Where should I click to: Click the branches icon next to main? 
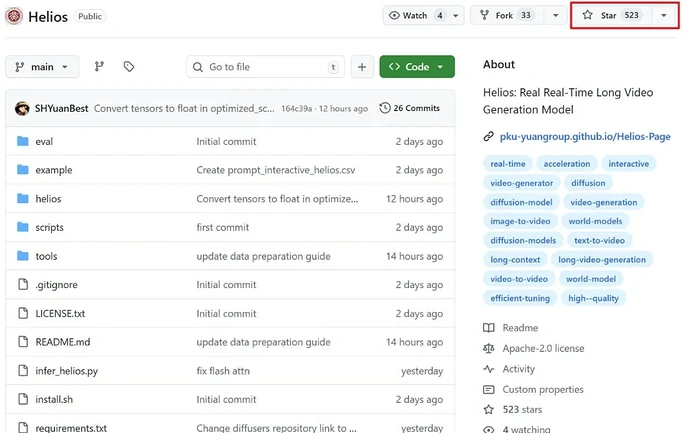tap(99, 66)
